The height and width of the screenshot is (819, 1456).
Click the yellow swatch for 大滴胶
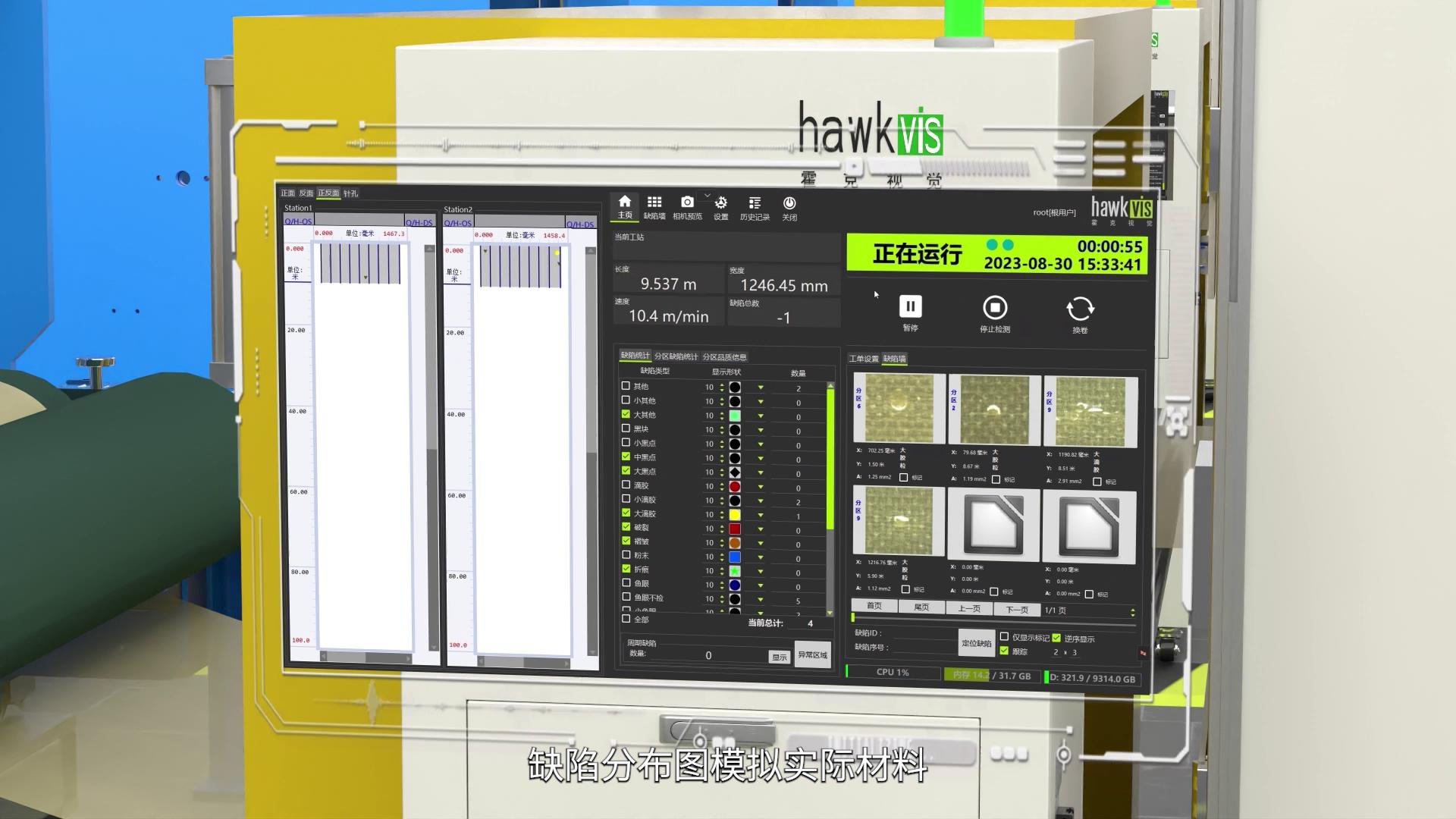pos(735,515)
